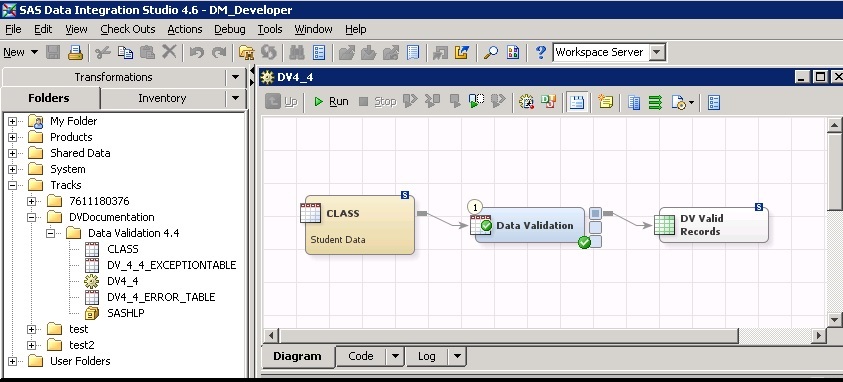The image size is (843, 382).
Task: Click the Up button in DV4_4 toolbar
Action: (282, 101)
